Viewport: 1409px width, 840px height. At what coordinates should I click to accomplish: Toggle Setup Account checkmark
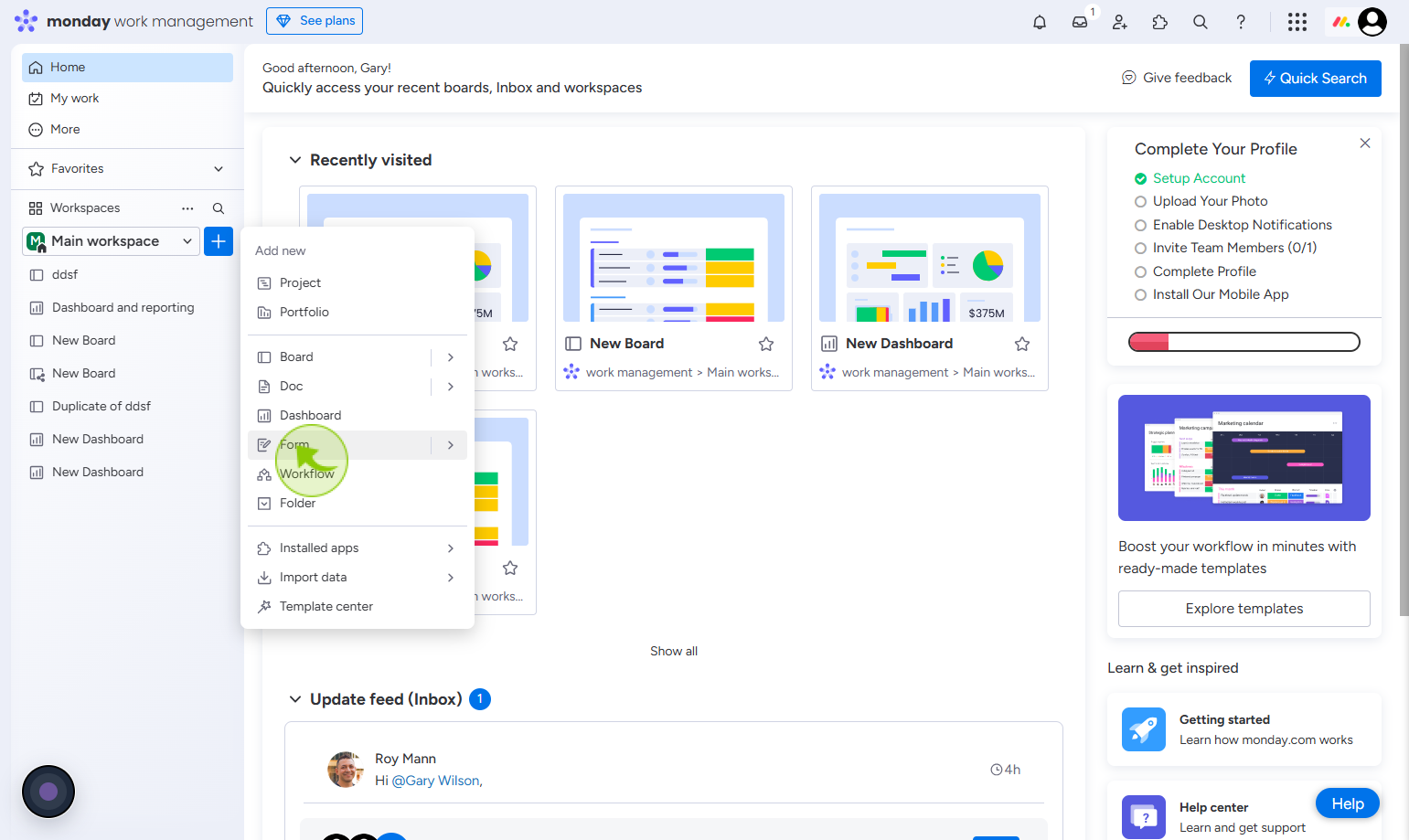pyautogui.click(x=1140, y=179)
